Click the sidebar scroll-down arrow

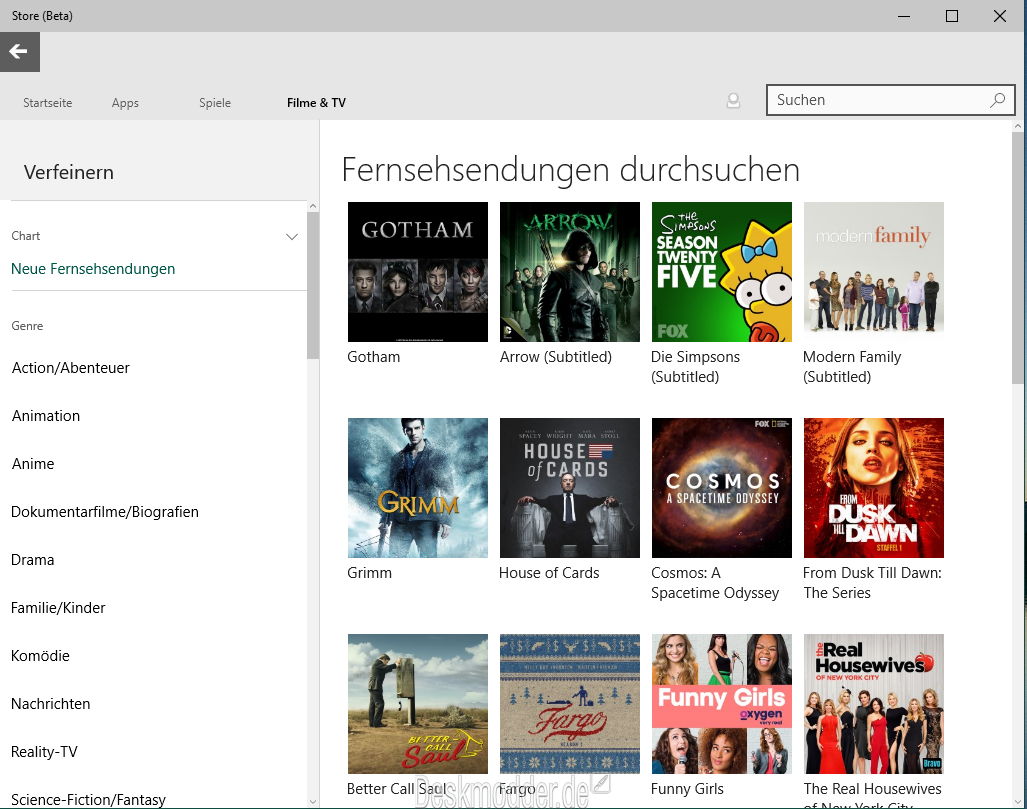pos(313,802)
